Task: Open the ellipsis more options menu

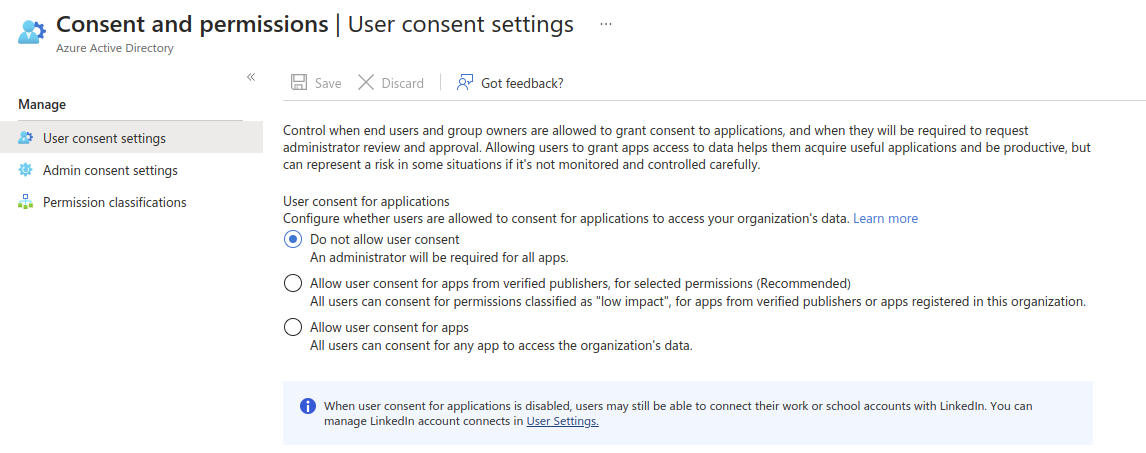Action: 605,24
